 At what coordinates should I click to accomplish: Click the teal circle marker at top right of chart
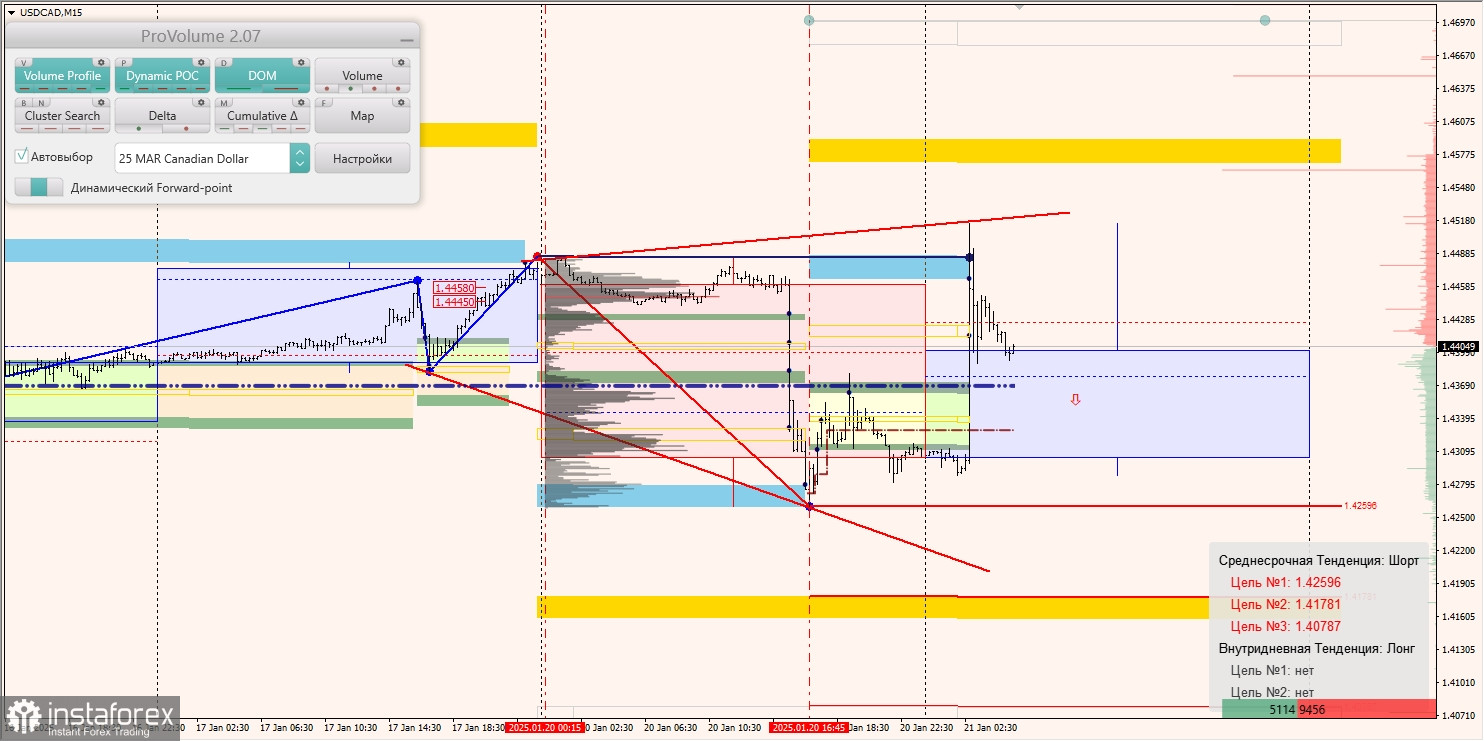click(x=1265, y=20)
